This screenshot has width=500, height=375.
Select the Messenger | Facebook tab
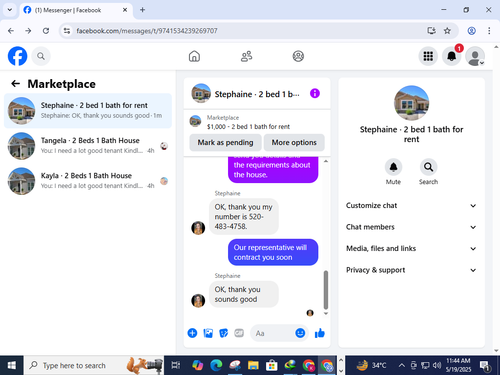[76, 10]
